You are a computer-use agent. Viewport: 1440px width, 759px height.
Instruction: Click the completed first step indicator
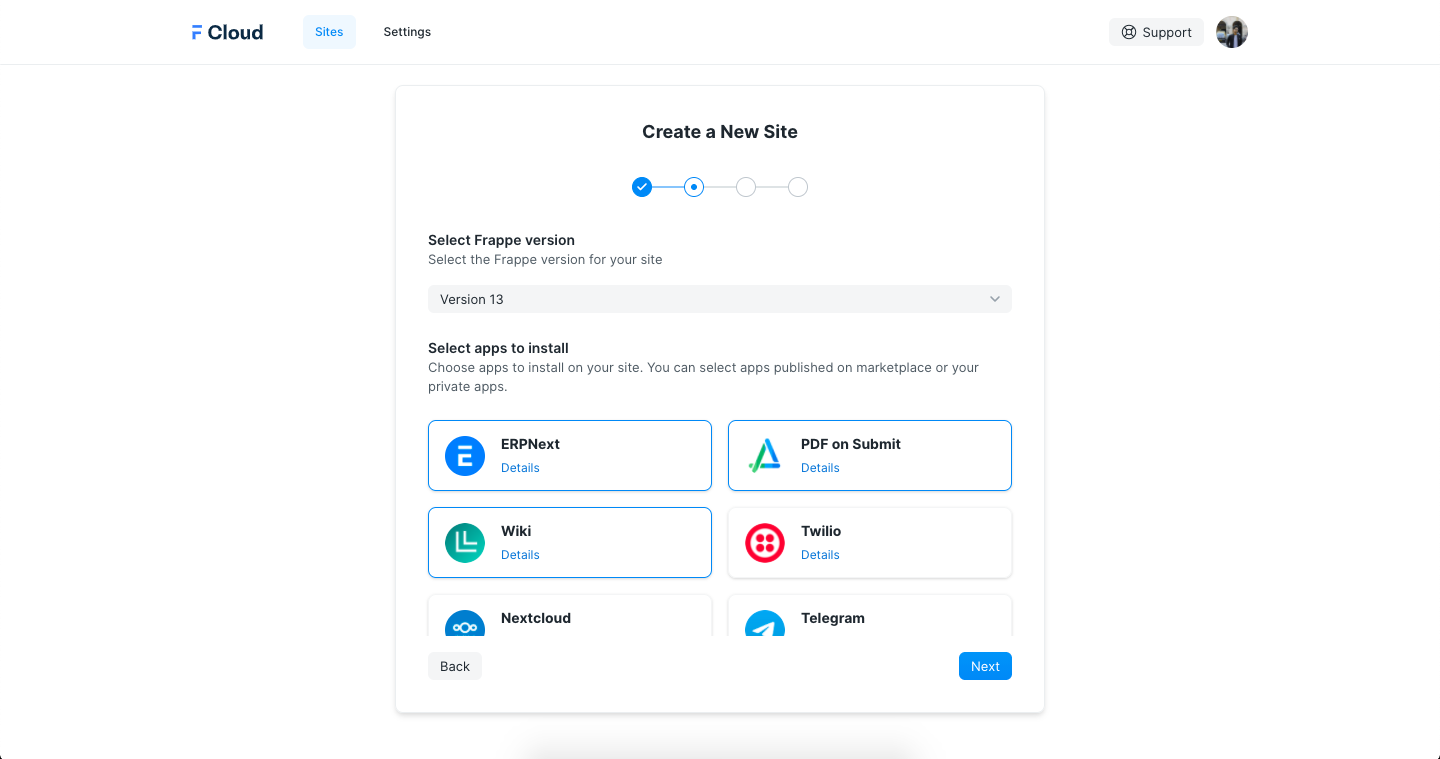pyautogui.click(x=642, y=187)
